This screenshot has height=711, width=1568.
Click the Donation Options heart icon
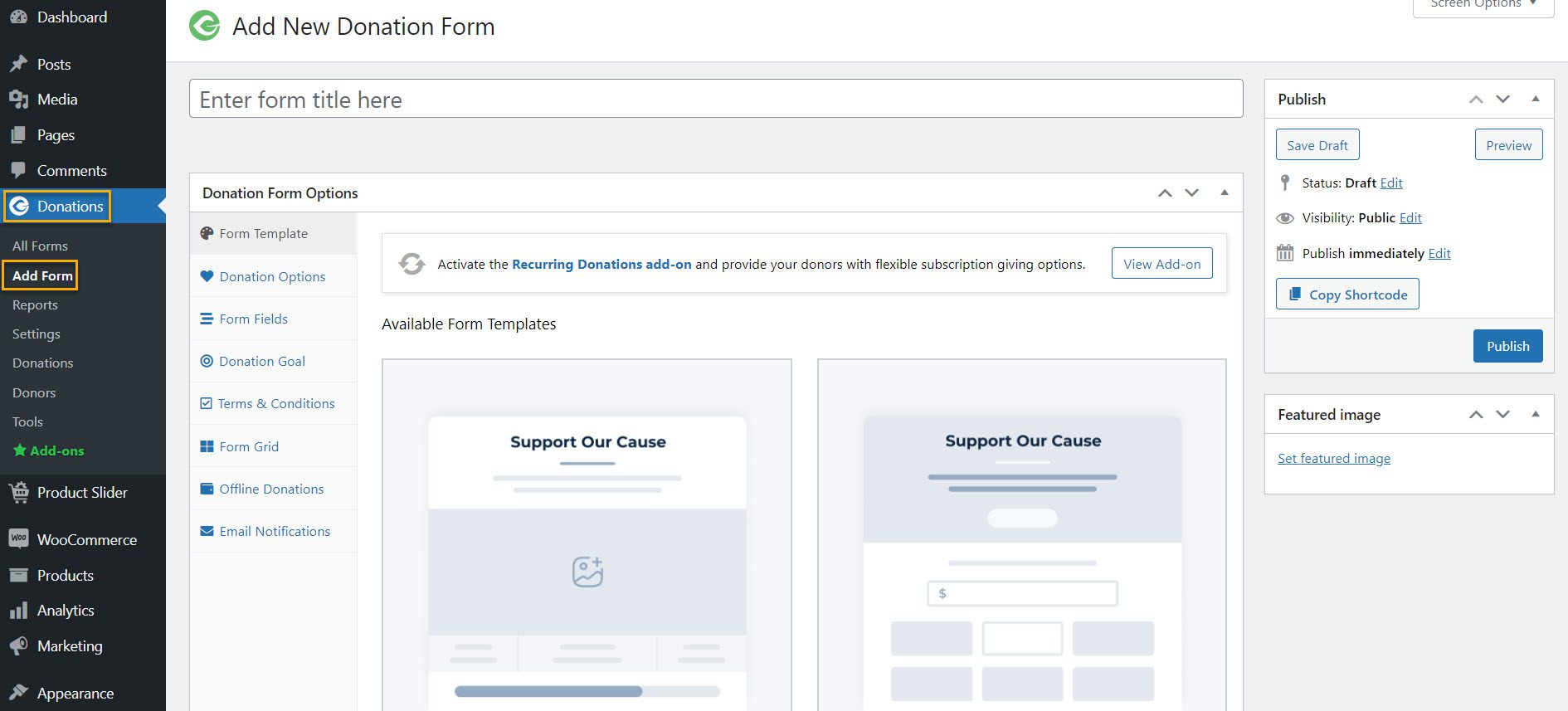click(x=207, y=276)
